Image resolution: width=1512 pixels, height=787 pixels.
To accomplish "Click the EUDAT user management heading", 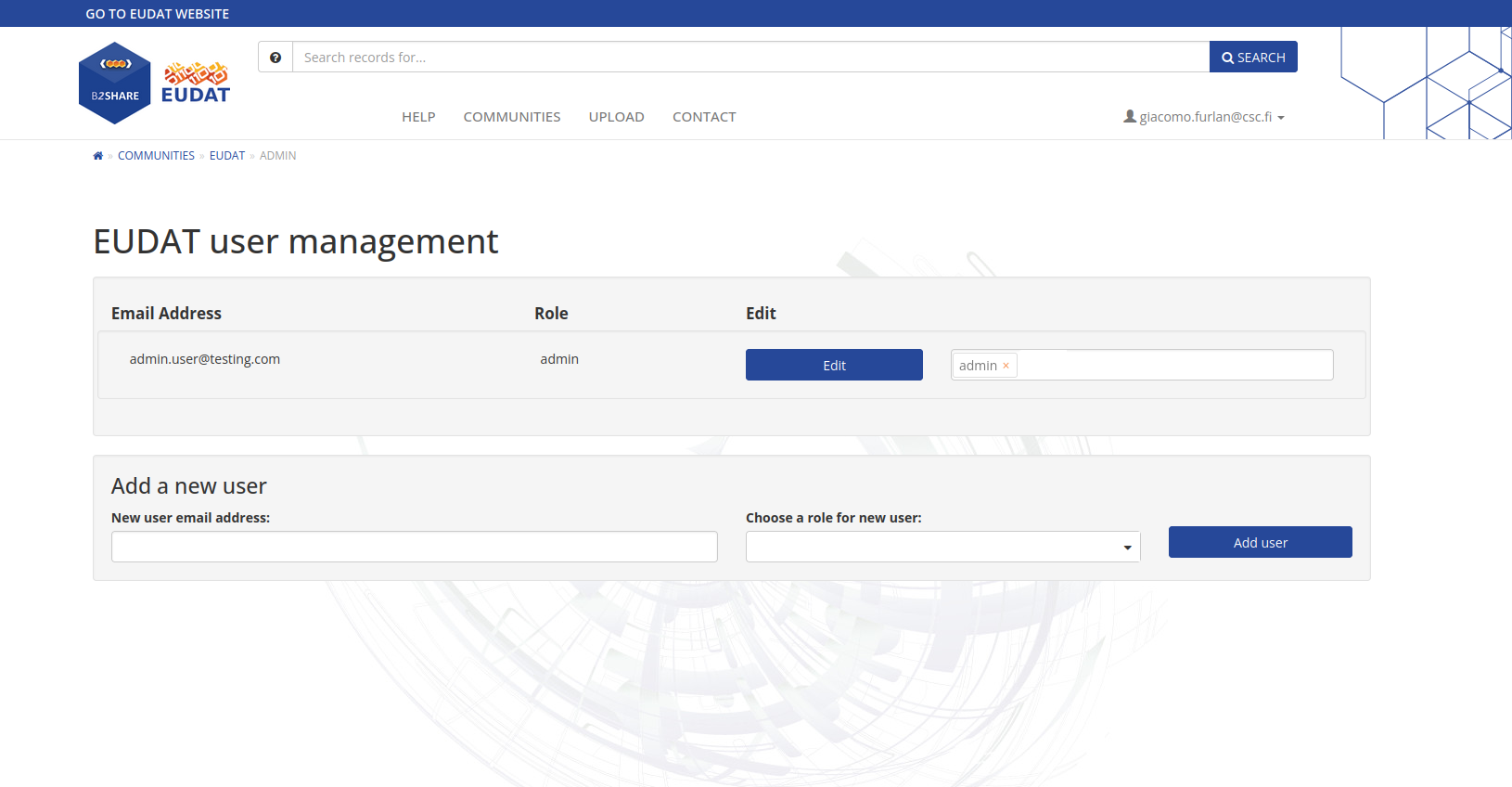I will pos(296,241).
